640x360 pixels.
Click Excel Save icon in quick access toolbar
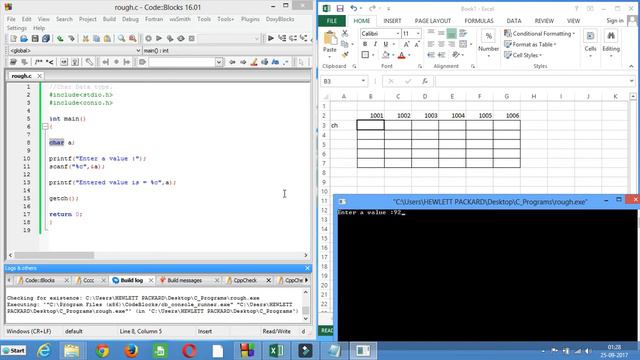[340, 9]
